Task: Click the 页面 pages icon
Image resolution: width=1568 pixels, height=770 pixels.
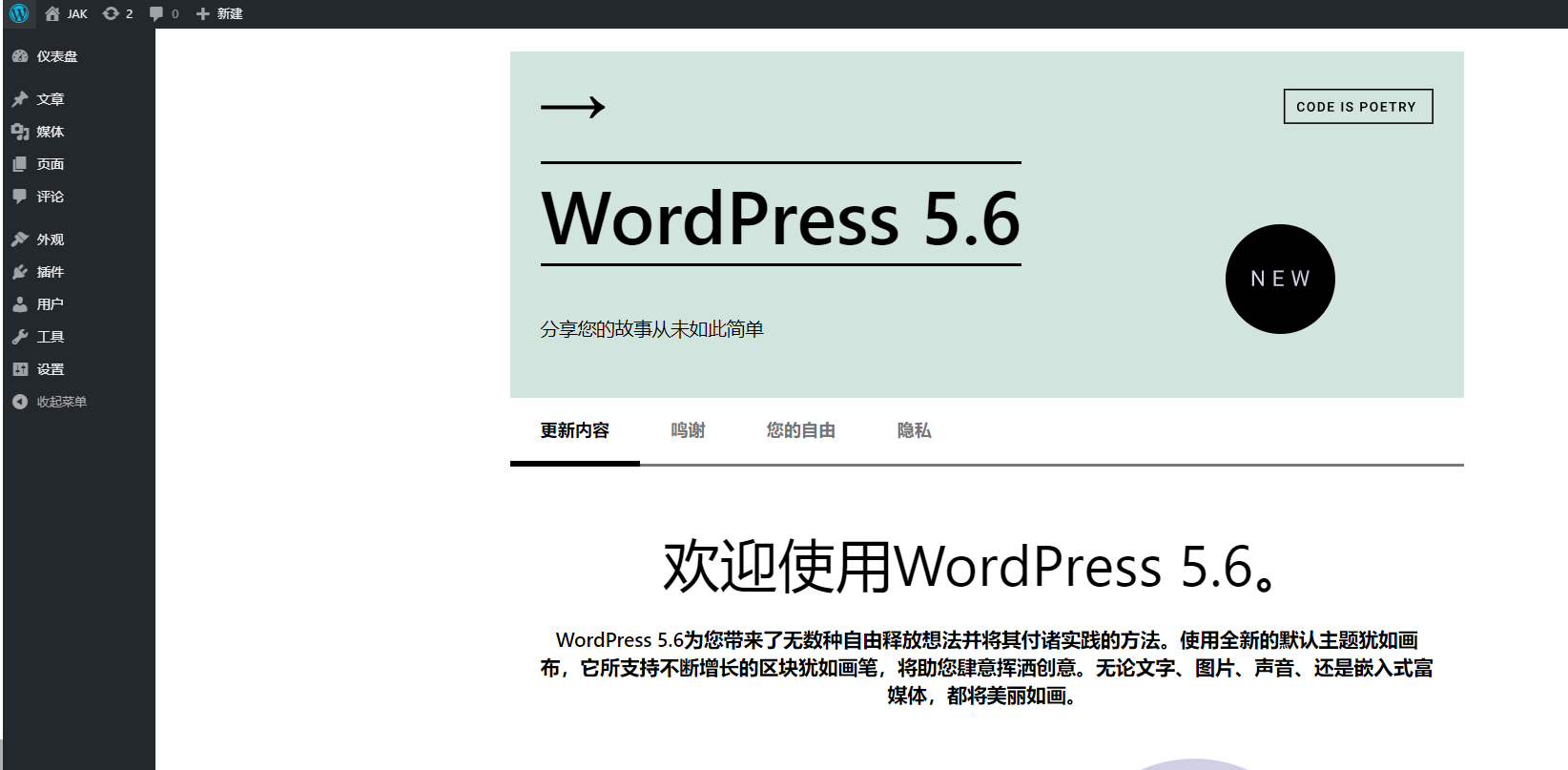Action: [20, 164]
